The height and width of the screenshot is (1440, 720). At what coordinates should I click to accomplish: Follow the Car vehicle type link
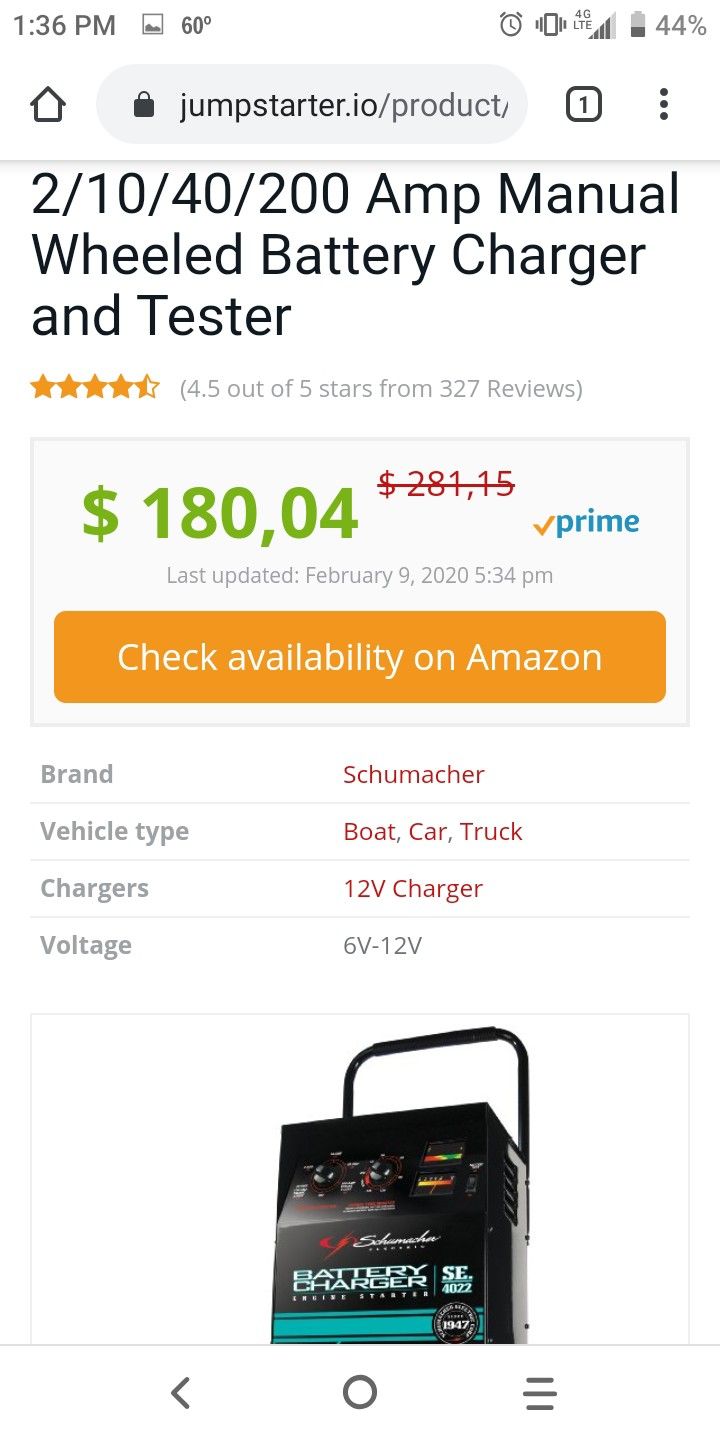tap(427, 831)
